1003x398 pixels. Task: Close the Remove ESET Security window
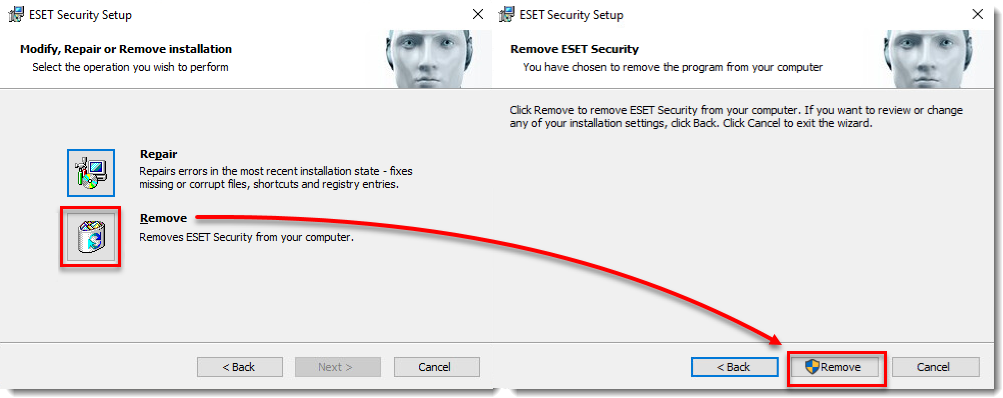point(979,14)
